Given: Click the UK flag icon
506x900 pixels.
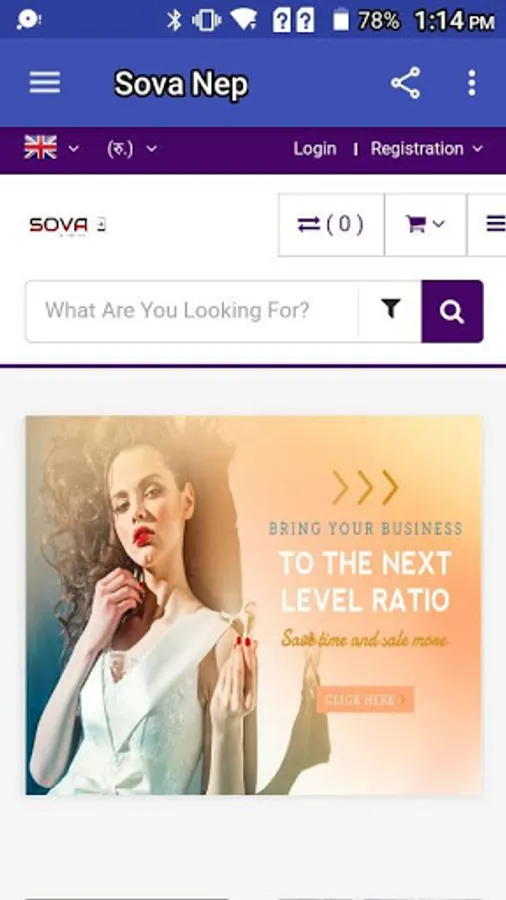Looking at the screenshot, I should (41, 148).
